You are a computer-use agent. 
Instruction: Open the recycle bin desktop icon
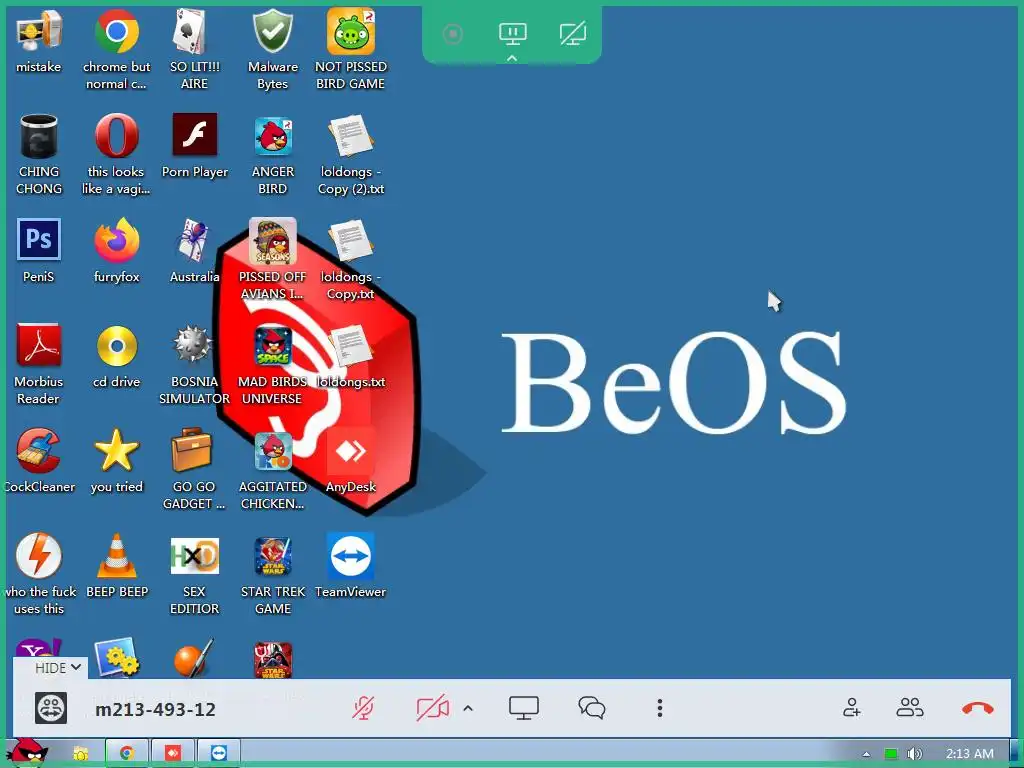[x=39, y=136]
